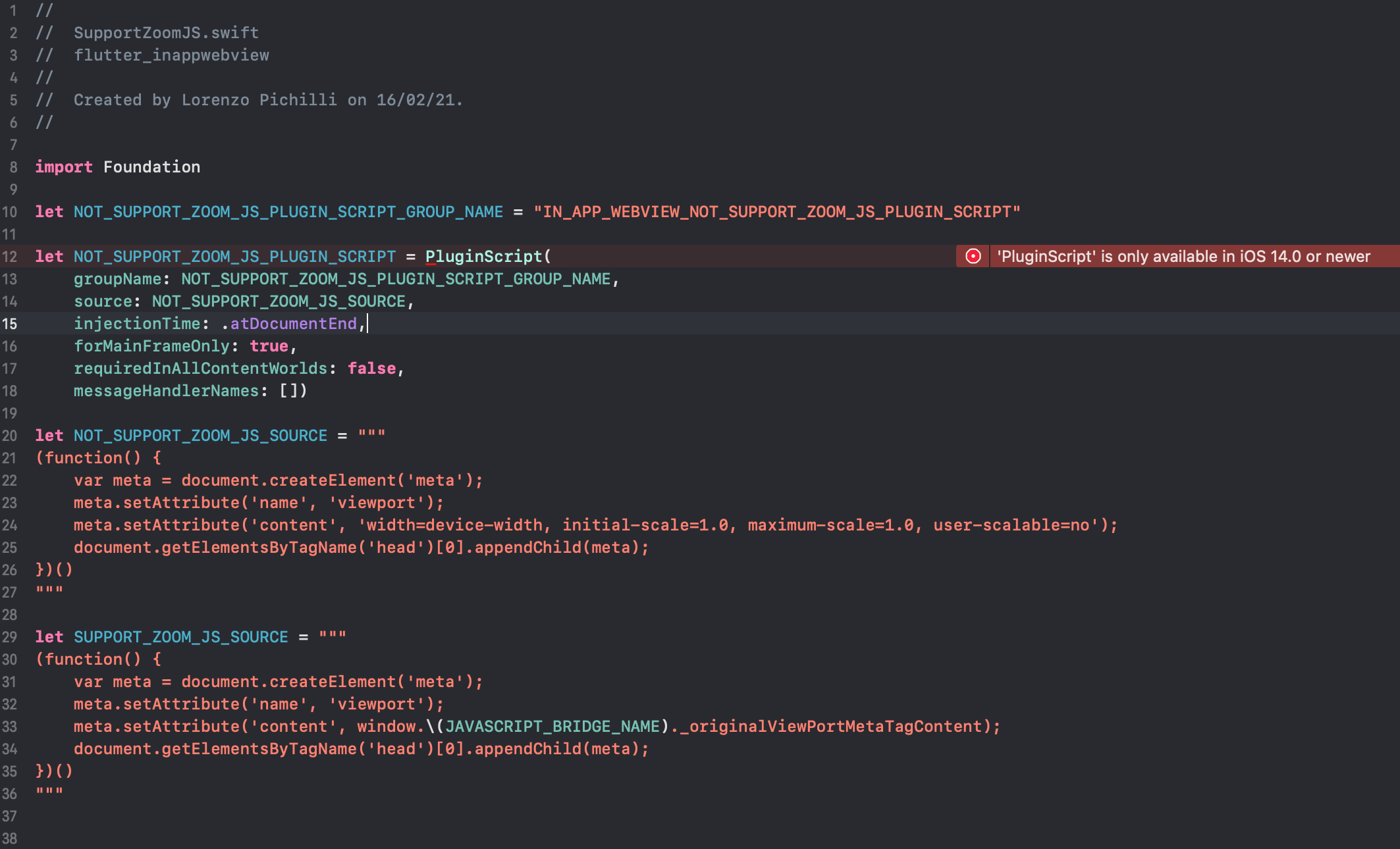This screenshot has width=1400, height=849.
Task: Open the 'PluginScript' iOS 14.0 error message
Action: pos(1182,257)
